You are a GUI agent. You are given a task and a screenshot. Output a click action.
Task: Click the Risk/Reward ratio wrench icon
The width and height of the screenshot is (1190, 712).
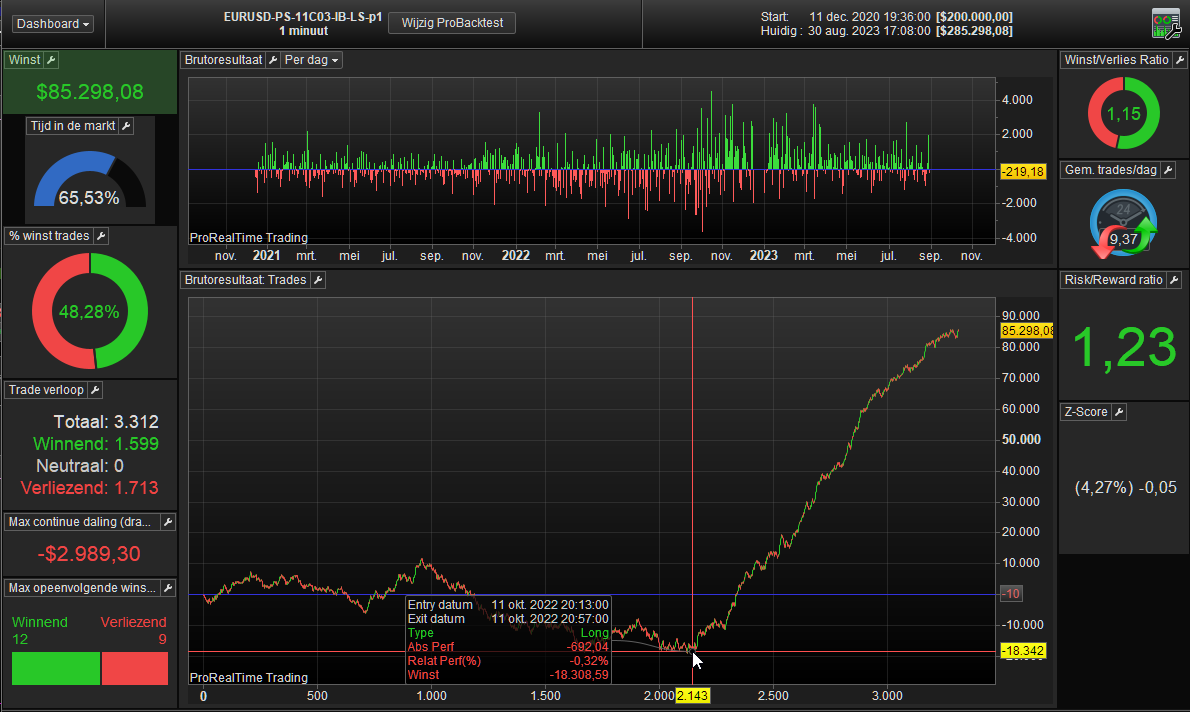[x=1174, y=280]
